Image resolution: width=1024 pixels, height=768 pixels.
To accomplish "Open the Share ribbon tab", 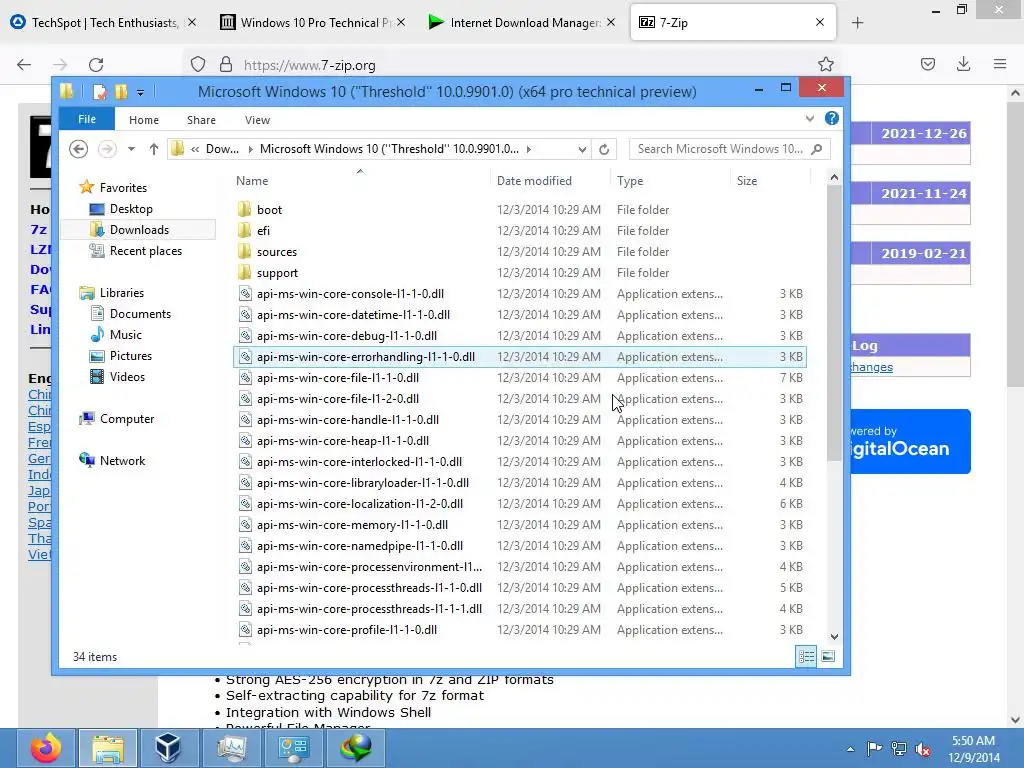I will [x=201, y=120].
